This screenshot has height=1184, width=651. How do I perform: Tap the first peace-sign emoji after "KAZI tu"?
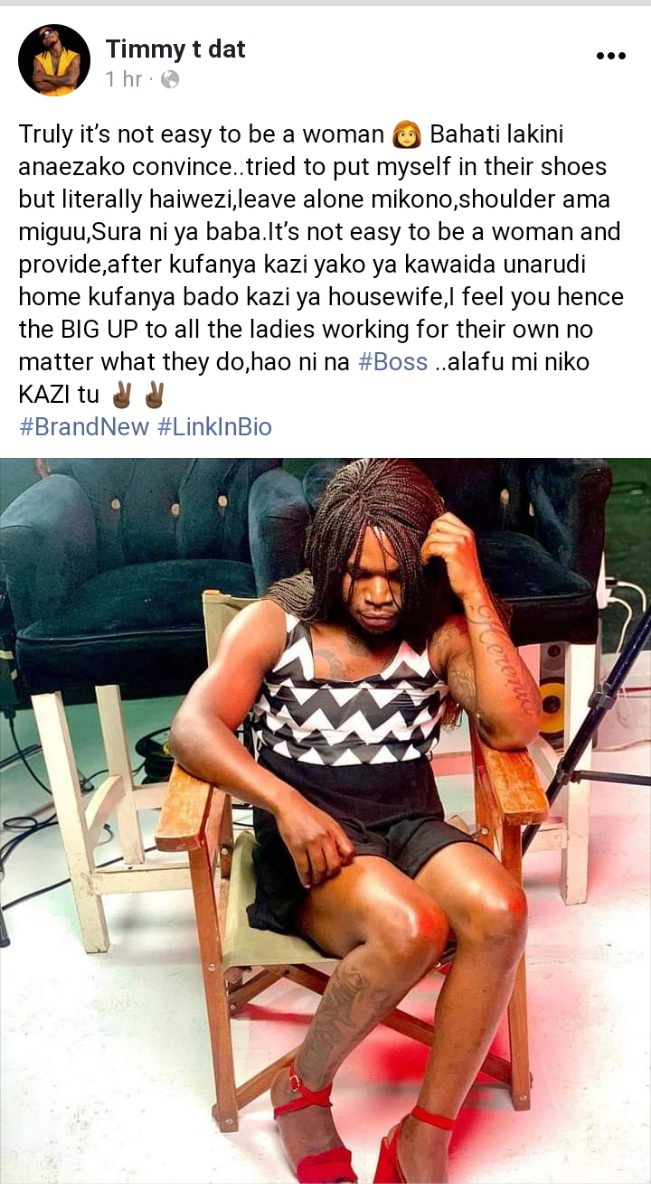coord(122,395)
